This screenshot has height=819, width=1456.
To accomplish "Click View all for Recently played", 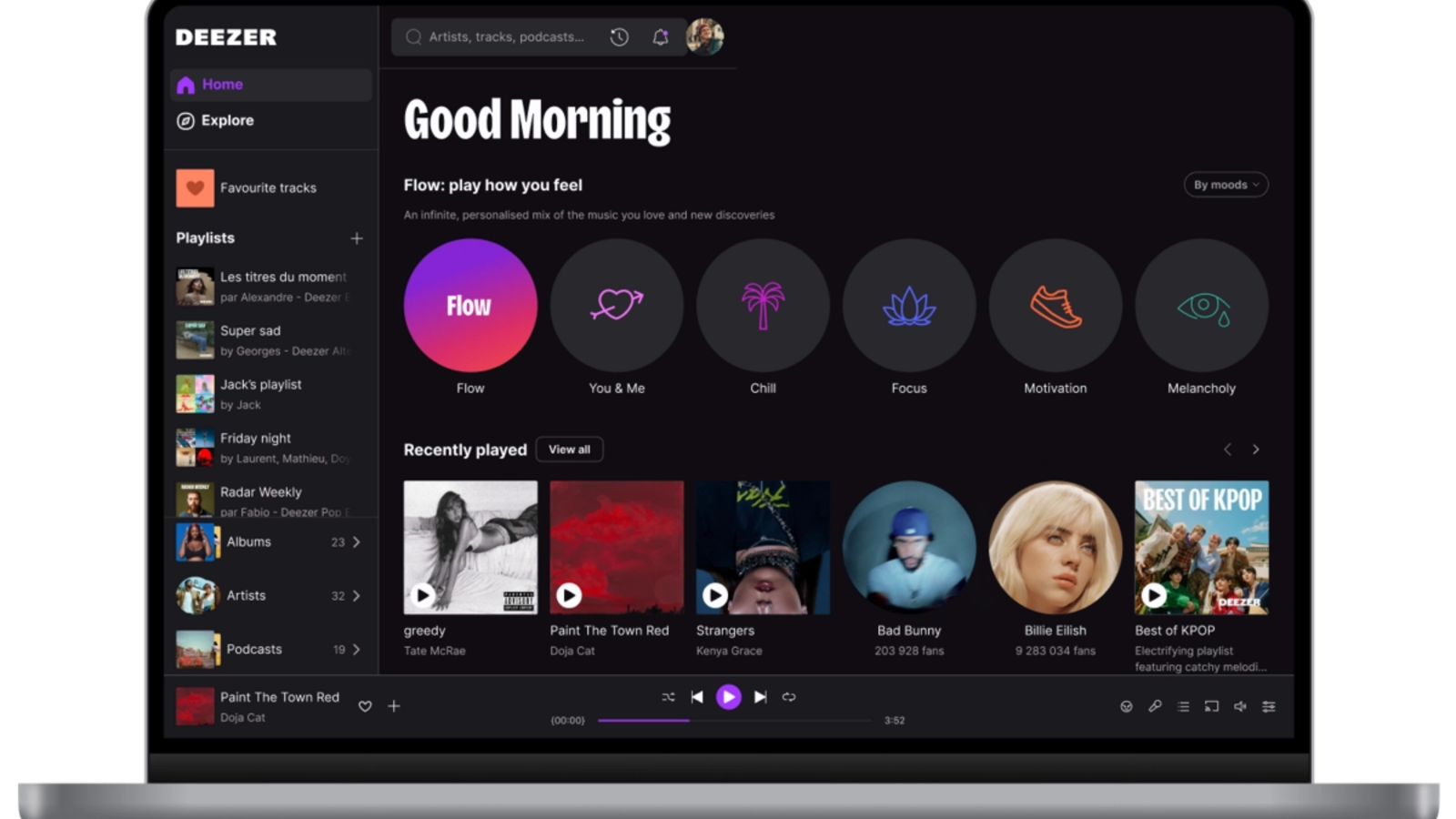I will (x=569, y=450).
